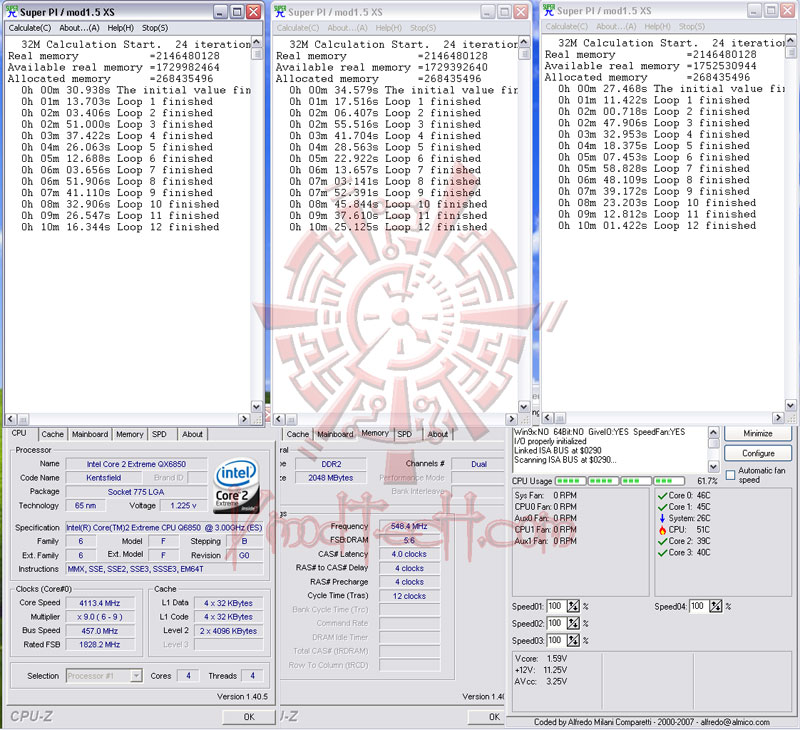Click the Rated FSB 1828.2 MHz value

(x=100, y=645)
